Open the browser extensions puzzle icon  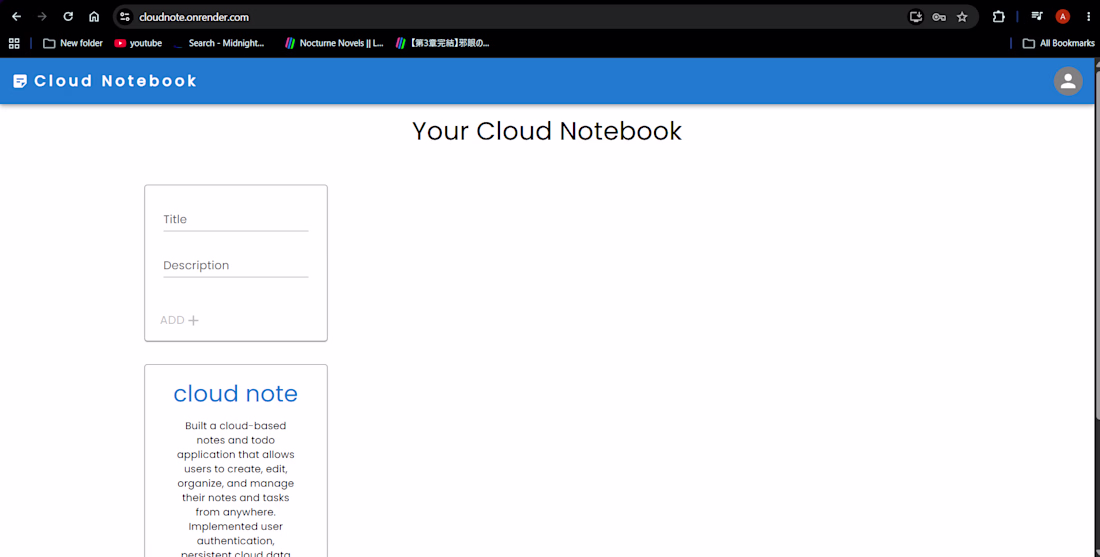[x=999, y=17]
